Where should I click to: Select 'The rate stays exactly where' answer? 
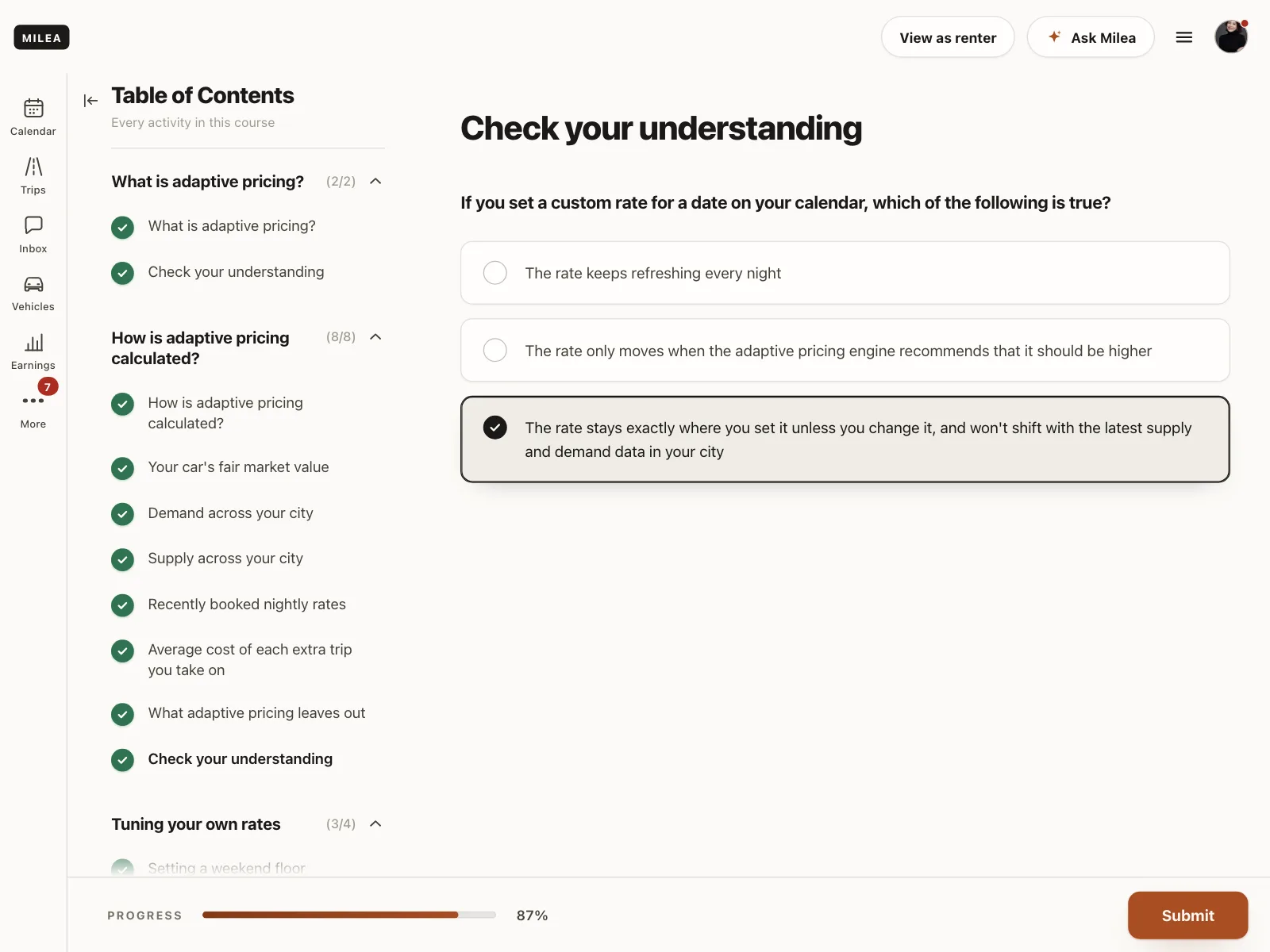845,440
